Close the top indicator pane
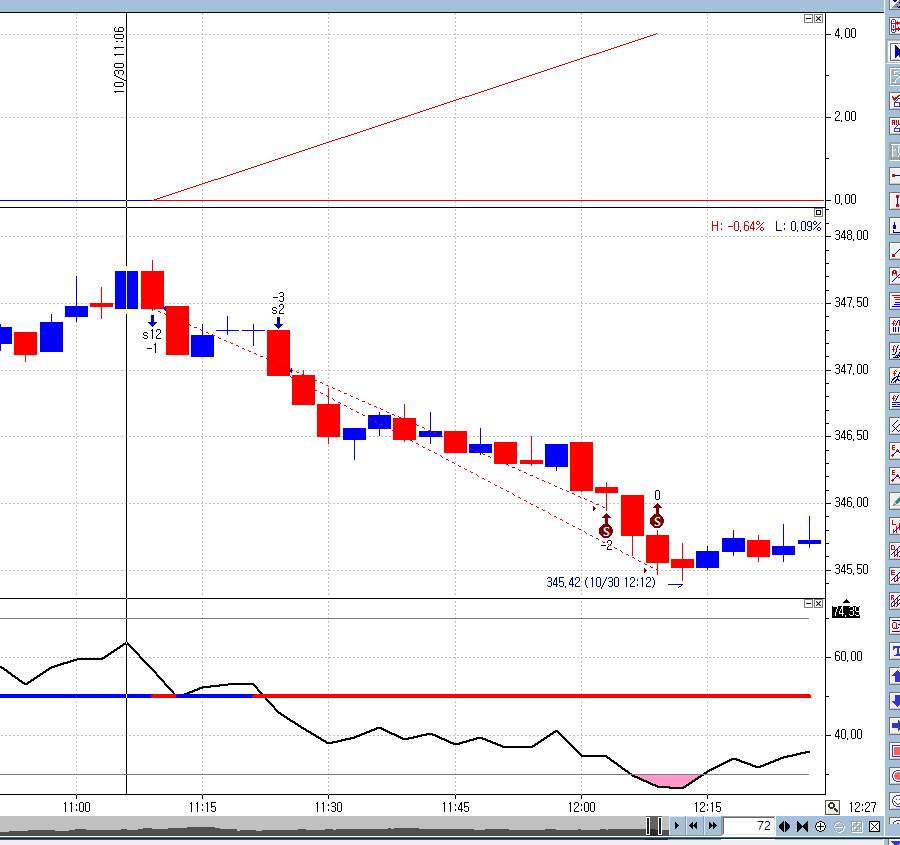This screenshot has height=845, width=900. (818, 19)
